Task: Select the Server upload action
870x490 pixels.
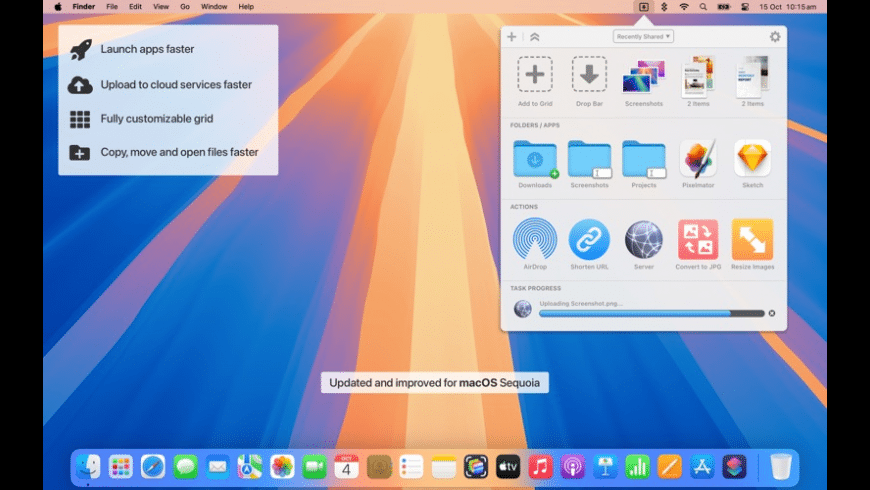Action: [x=644, y=239]
